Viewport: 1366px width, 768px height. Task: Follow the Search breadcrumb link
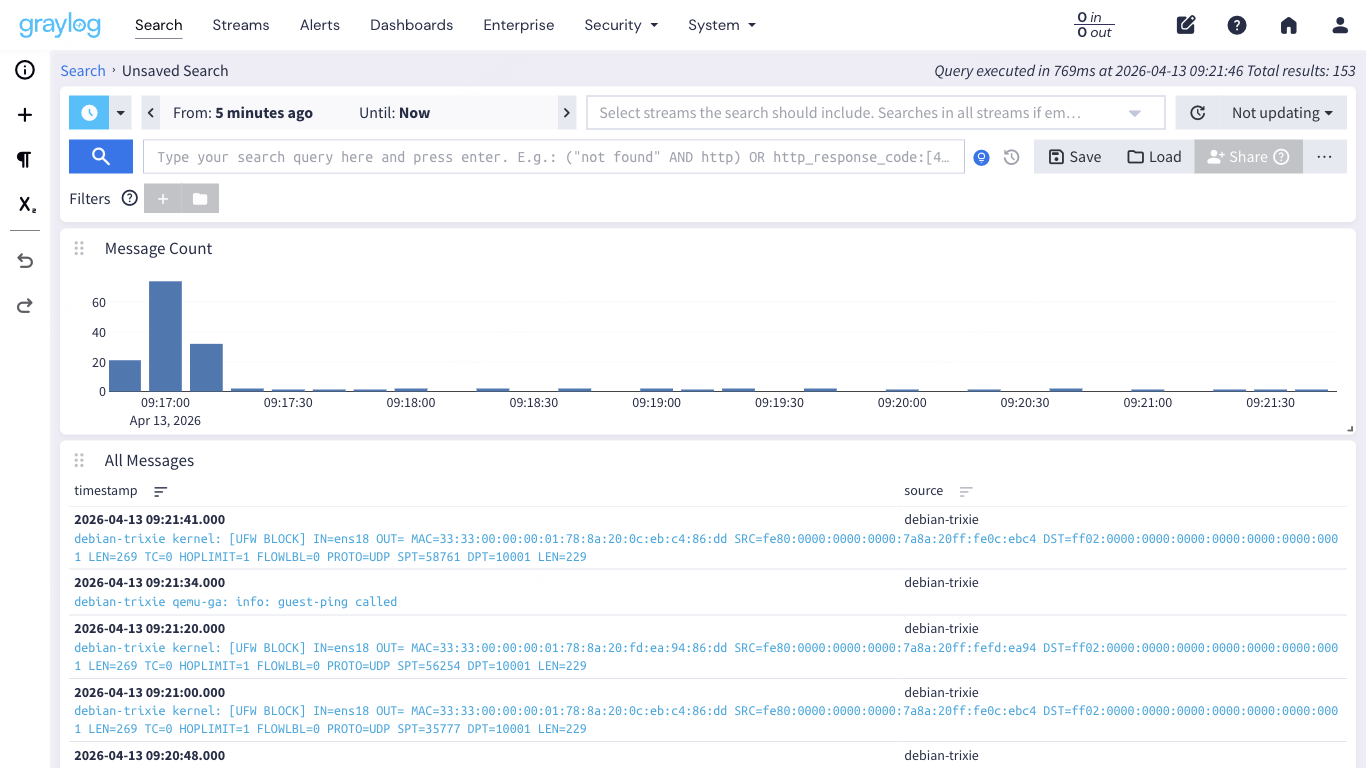click(x=83, y=70)
